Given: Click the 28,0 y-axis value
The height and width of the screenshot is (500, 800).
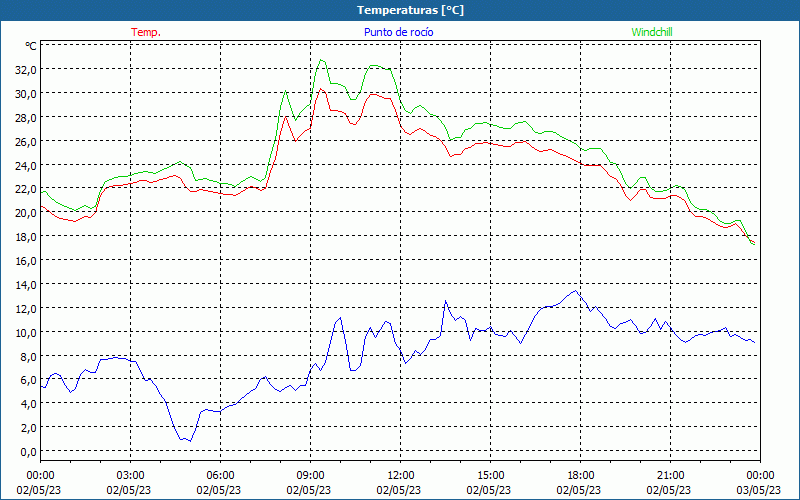Looking at the screenshot, I should coord(26,118).
